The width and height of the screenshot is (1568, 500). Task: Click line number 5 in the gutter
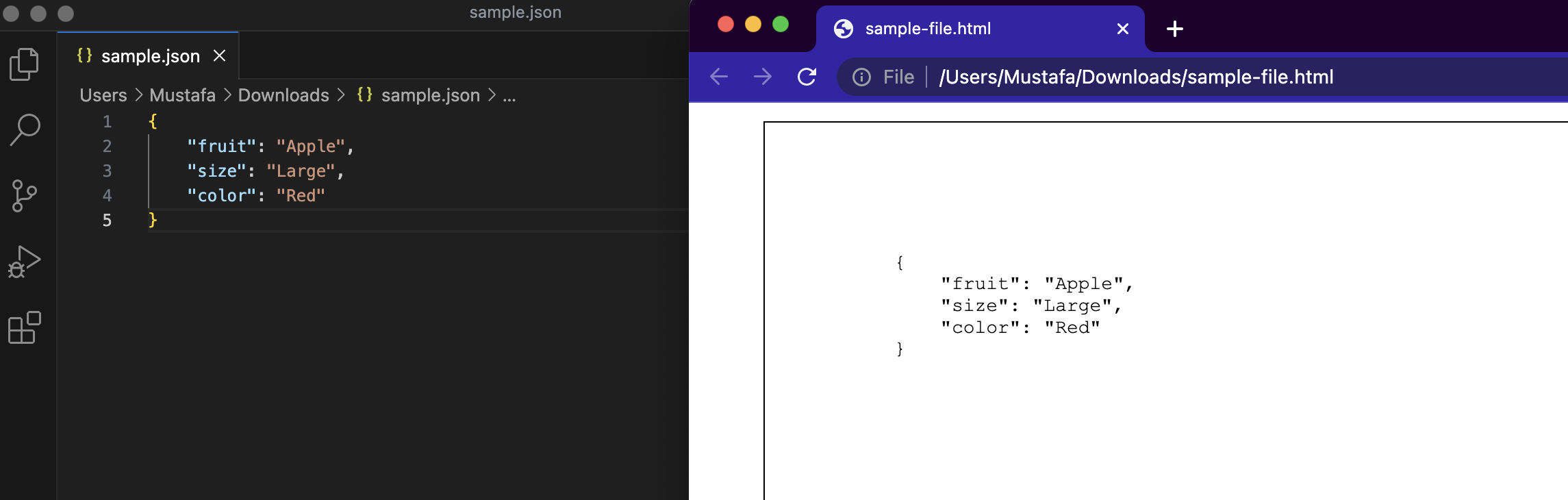[107, 220]
